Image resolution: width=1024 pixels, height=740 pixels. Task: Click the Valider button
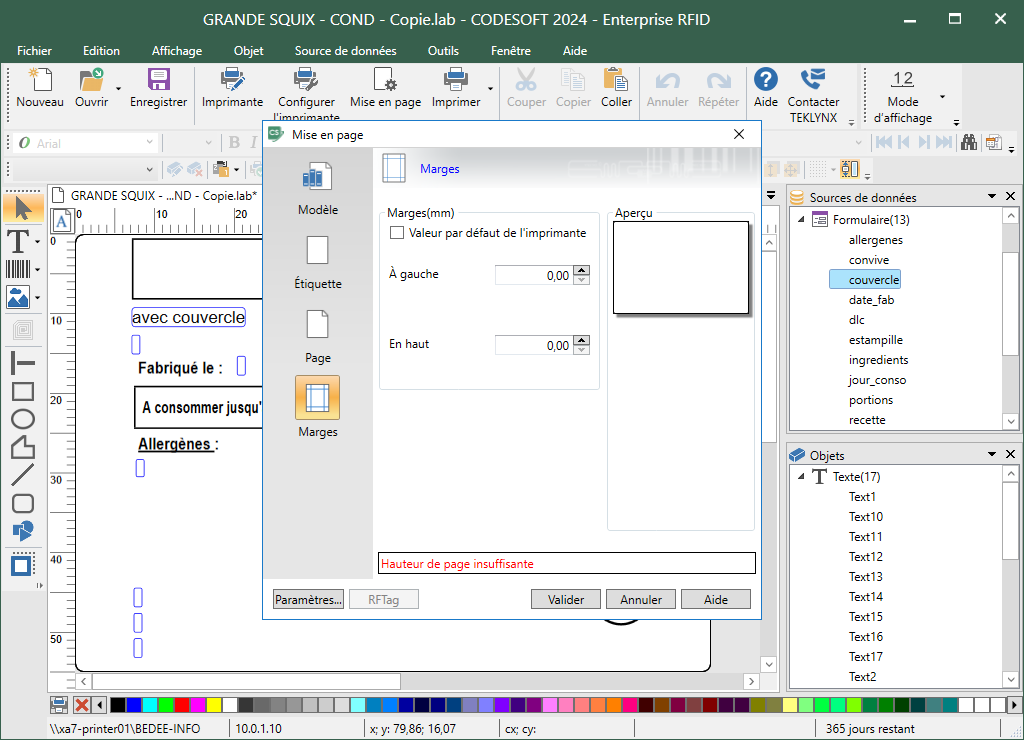pos(566,600)
